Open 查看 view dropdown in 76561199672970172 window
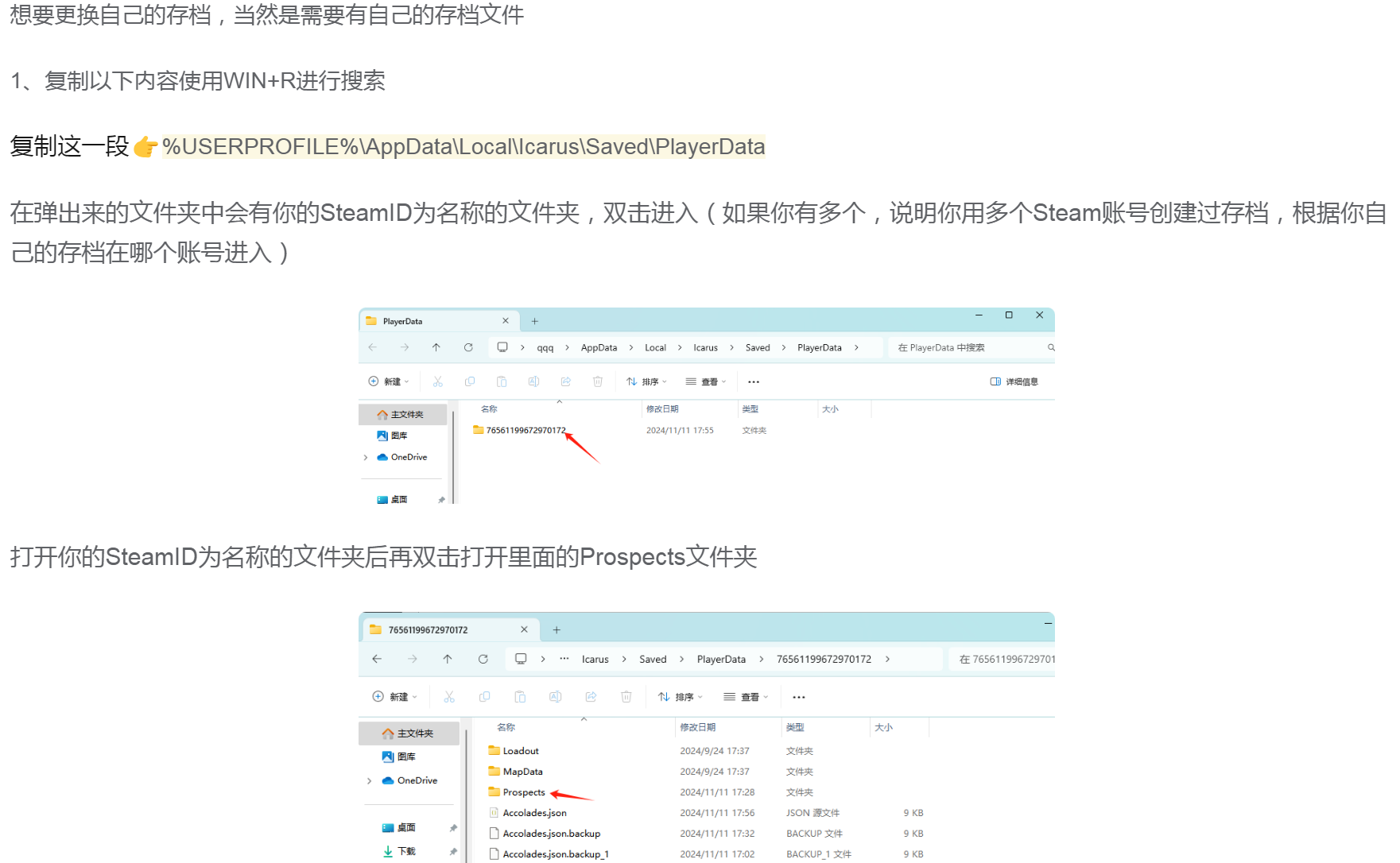This screenshot has height=863, width=1400. point(747,697)
